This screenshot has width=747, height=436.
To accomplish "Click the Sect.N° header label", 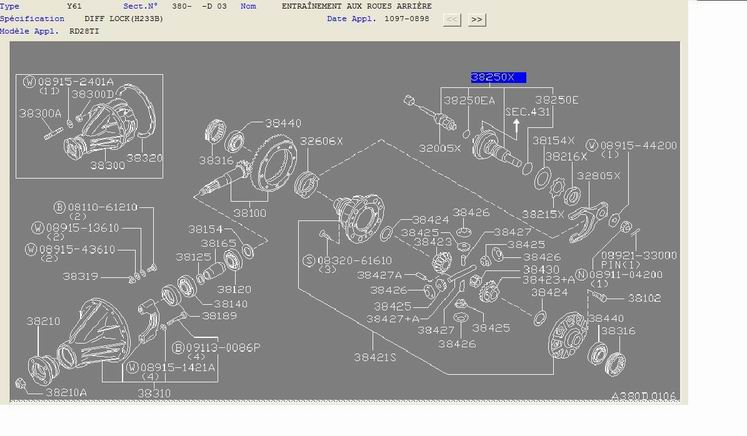I will (140, 6).
